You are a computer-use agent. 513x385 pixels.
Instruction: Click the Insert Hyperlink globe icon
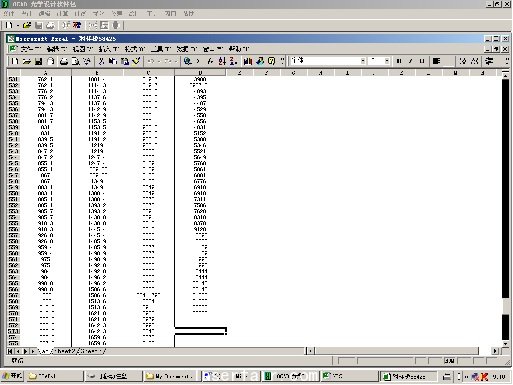pyautogui.click(x=188, y=61)
